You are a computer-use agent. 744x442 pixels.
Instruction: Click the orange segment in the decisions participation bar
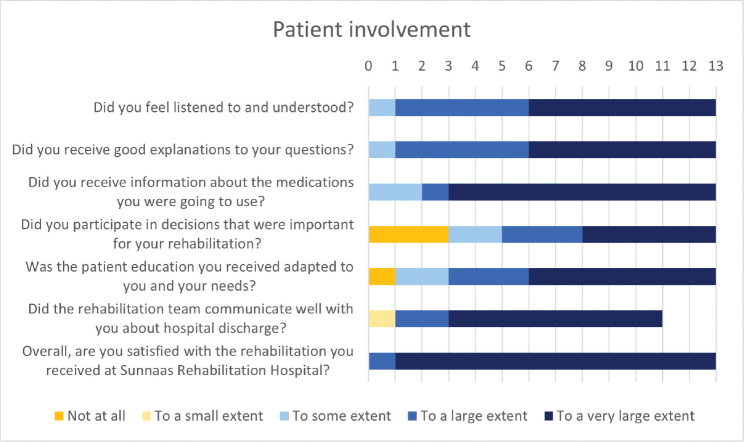click(408, 235)
